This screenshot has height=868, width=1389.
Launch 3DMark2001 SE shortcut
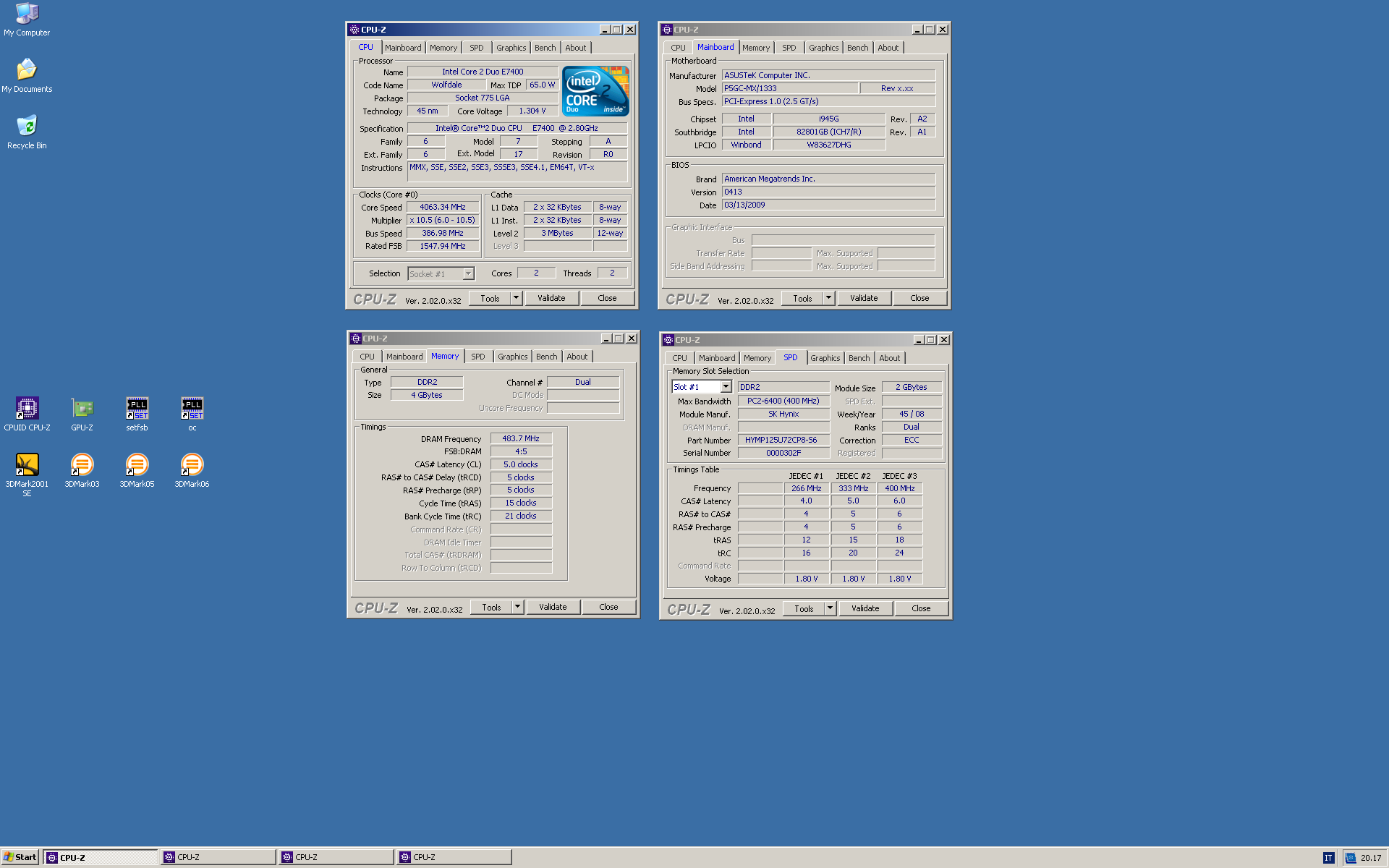[27, 475]
